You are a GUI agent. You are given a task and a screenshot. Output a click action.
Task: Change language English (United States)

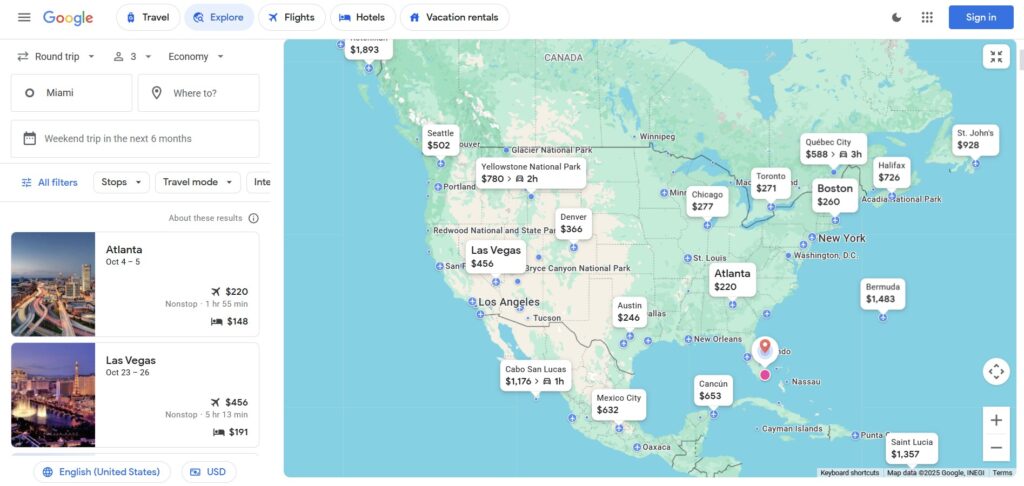tap(102, 472)
